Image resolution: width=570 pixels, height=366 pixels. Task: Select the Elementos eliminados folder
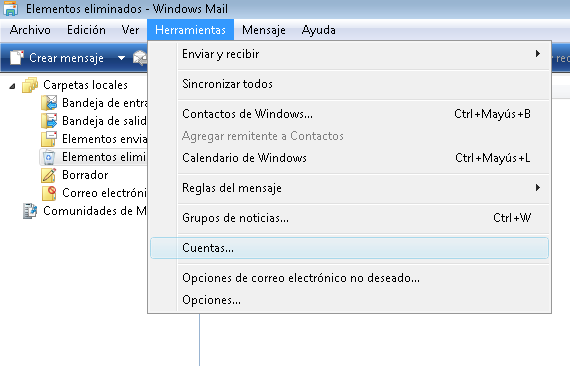click(104, 157)
